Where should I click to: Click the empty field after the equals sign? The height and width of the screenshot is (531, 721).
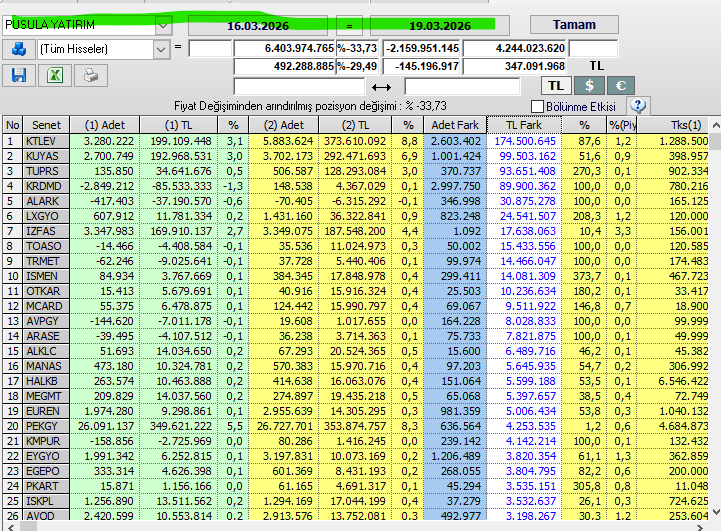[x=210, y=49]
